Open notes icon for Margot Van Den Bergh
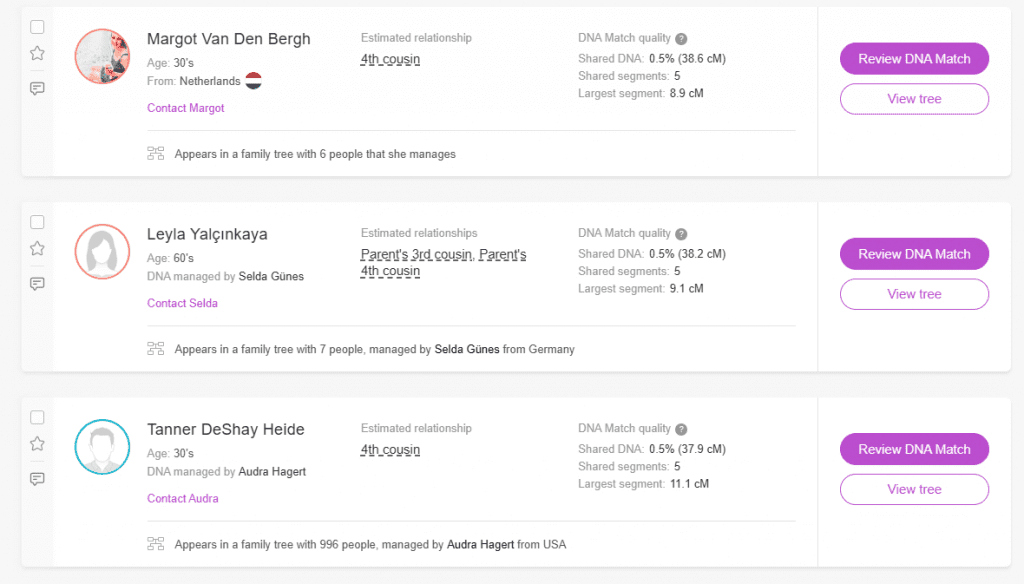1024x584 pixels. [x=37, y=88]
